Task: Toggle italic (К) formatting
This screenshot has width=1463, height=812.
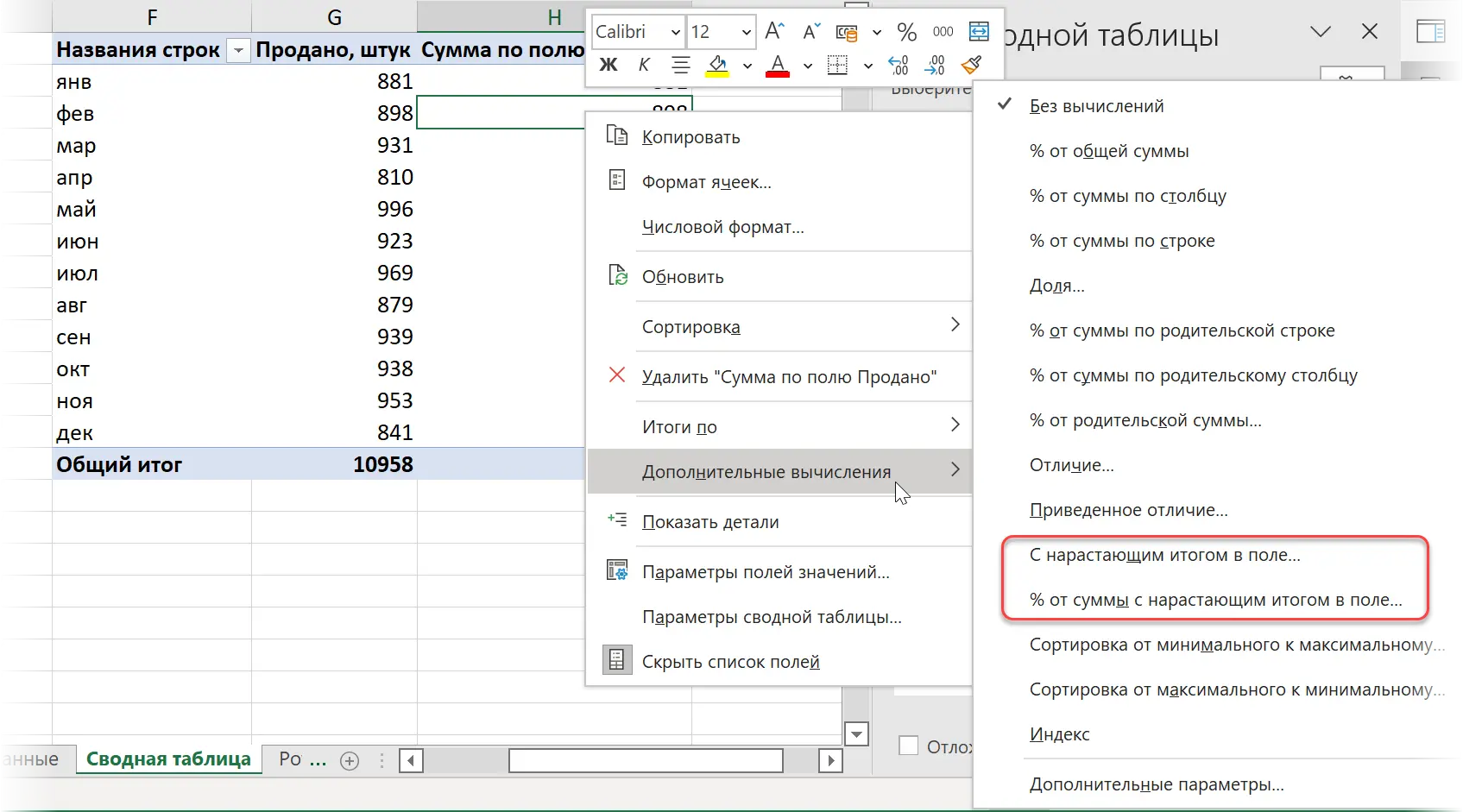Action: point(644,65)
